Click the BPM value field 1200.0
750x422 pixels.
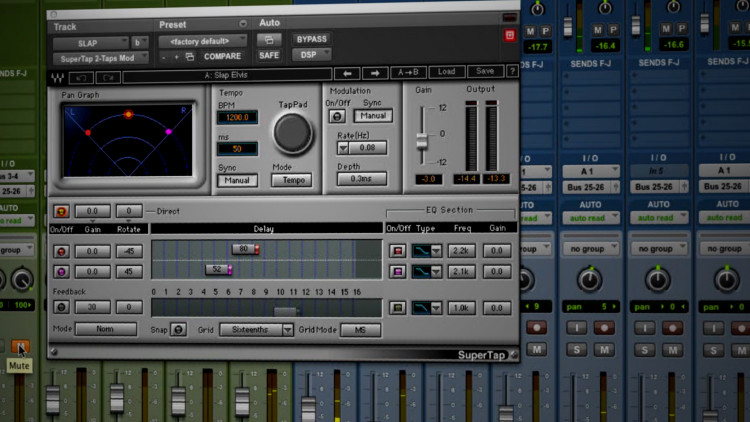click(x=237, y=117)
